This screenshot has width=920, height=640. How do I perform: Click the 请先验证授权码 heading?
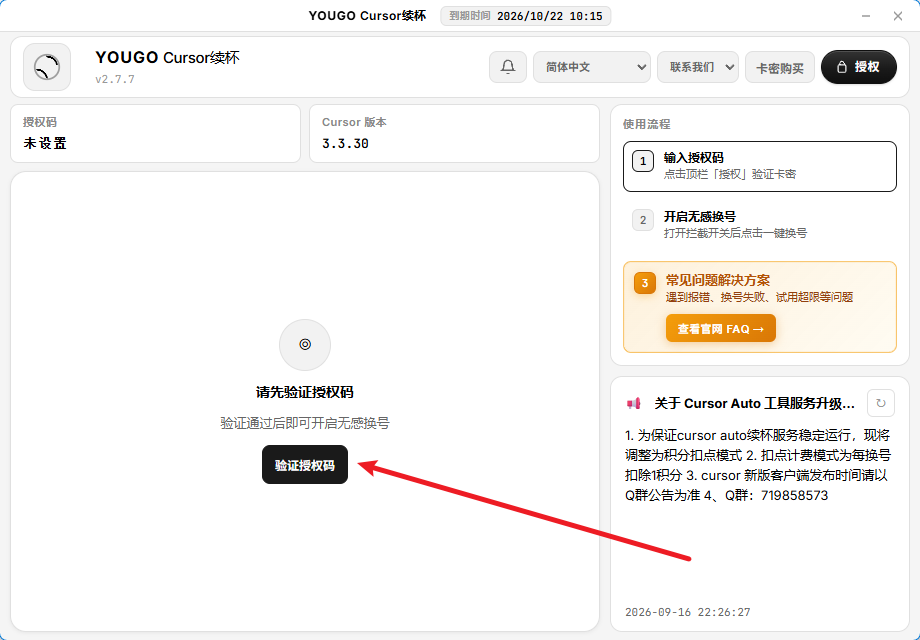tap(305, 392)
